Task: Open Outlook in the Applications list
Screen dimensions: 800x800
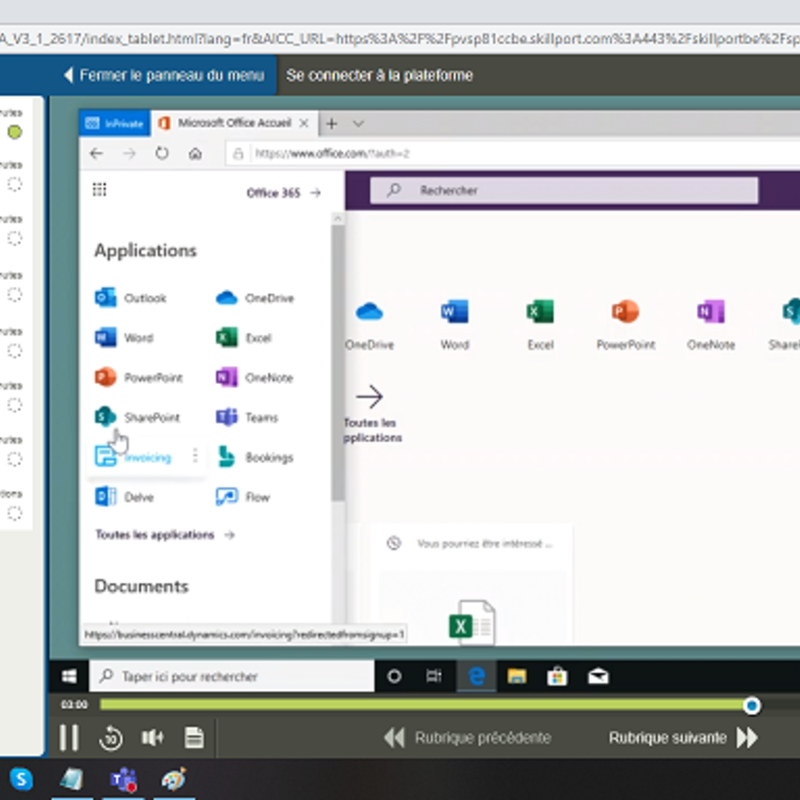Action: pyautogui.click(x=131, y=298)
